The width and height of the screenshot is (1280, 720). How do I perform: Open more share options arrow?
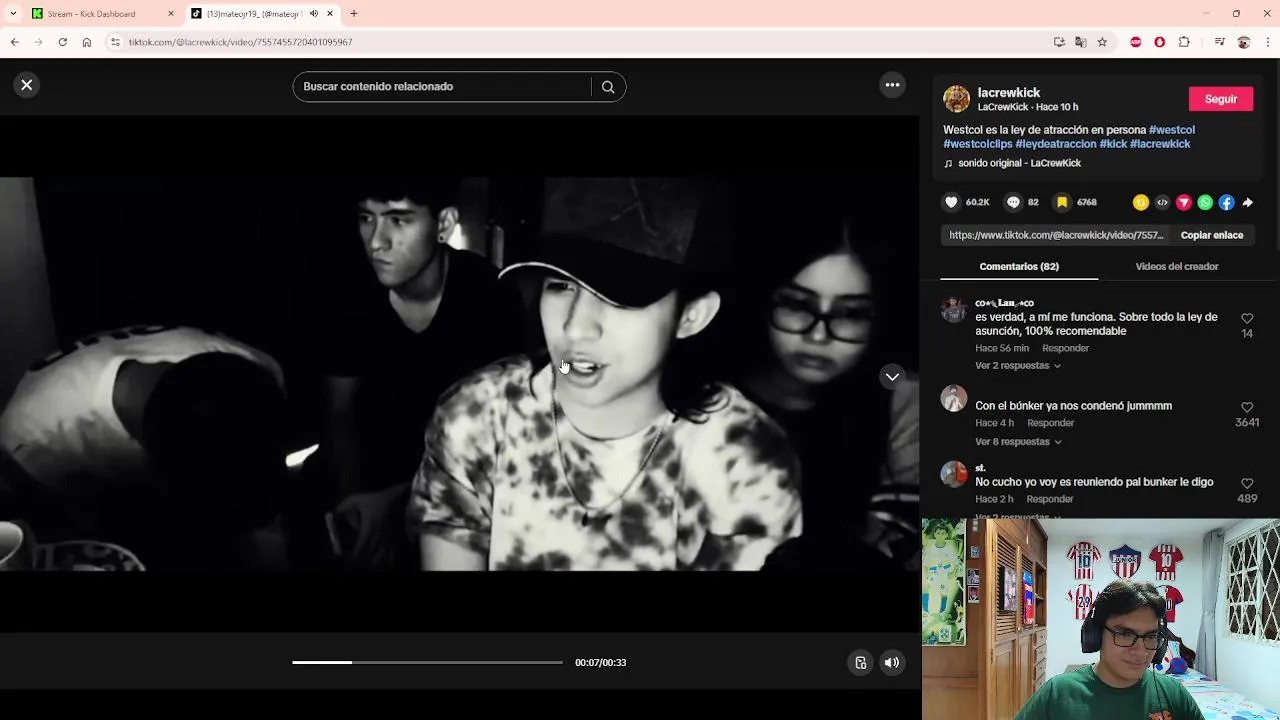pos(1247,202)
